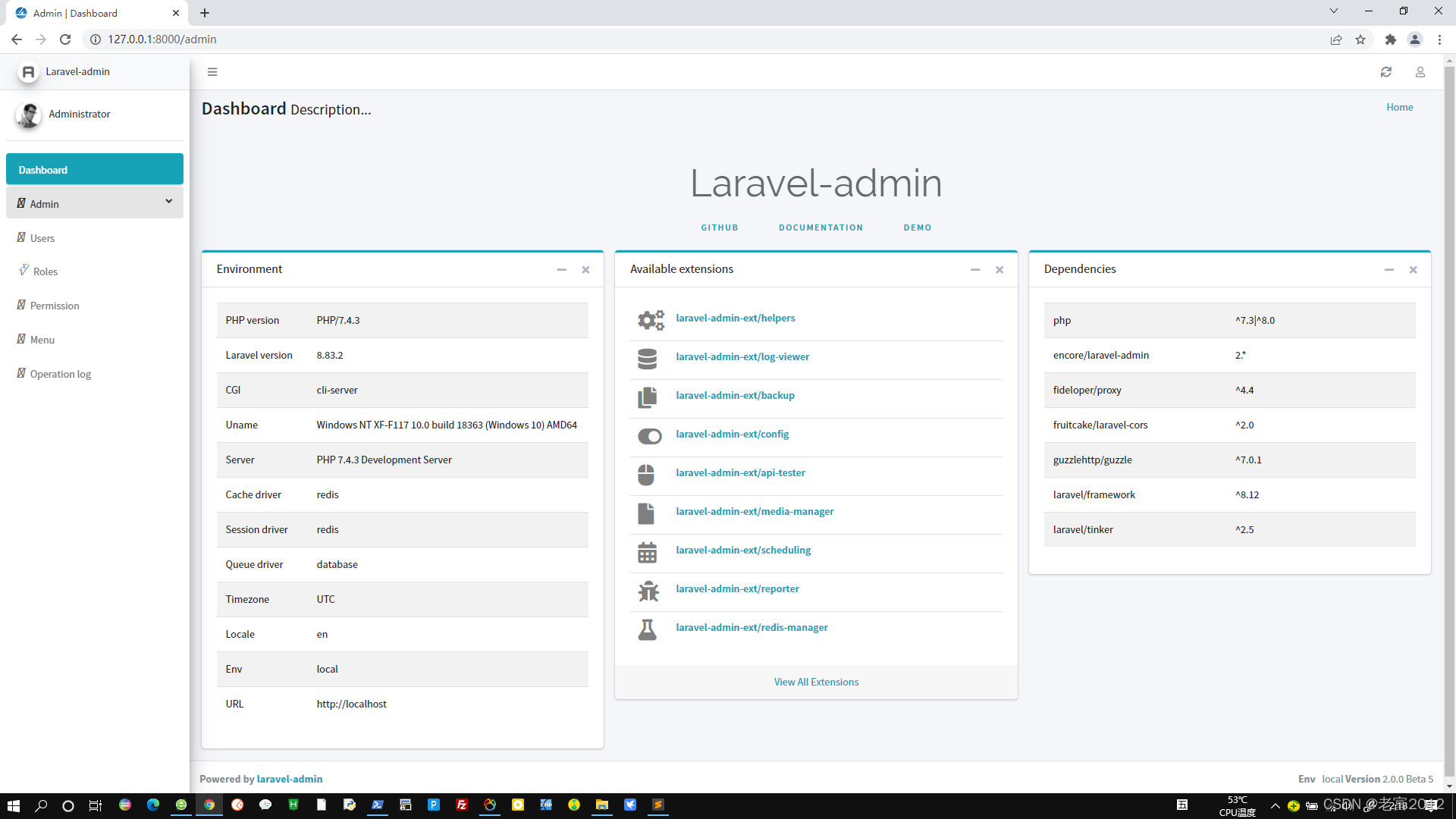Open Chrome three-dot menu
Viewport: 1456px width, 819px height.
click(x=1439, y=39)
